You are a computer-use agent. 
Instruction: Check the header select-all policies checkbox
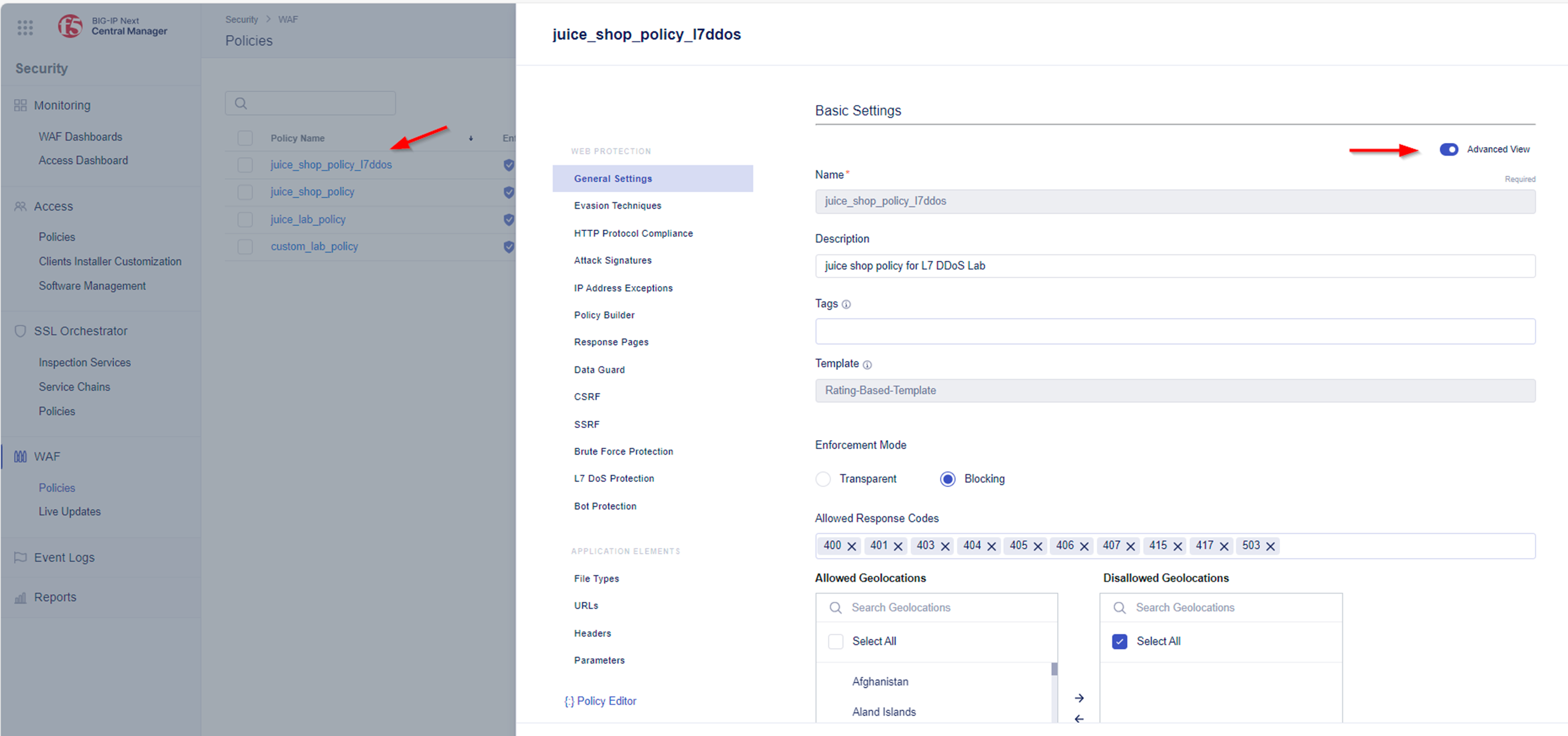coord(245,138)
